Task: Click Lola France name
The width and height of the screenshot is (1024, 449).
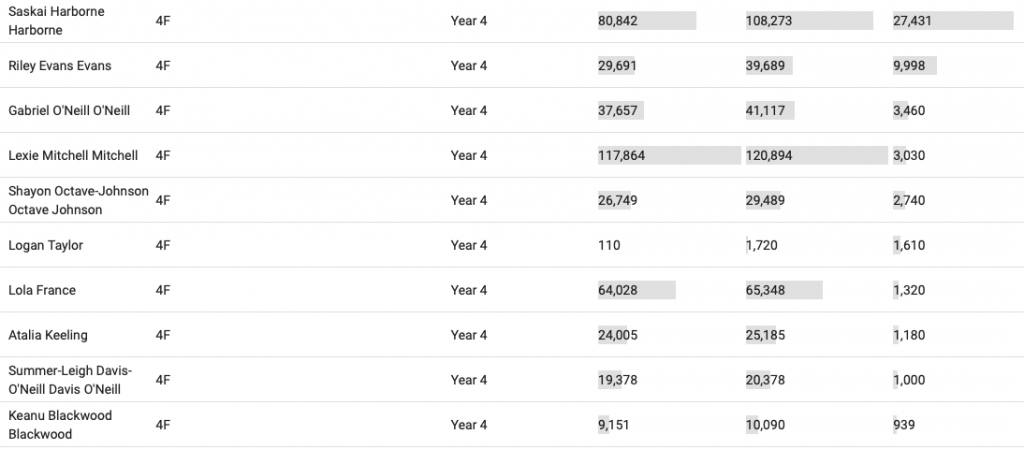Action: [x=42, y=290]
